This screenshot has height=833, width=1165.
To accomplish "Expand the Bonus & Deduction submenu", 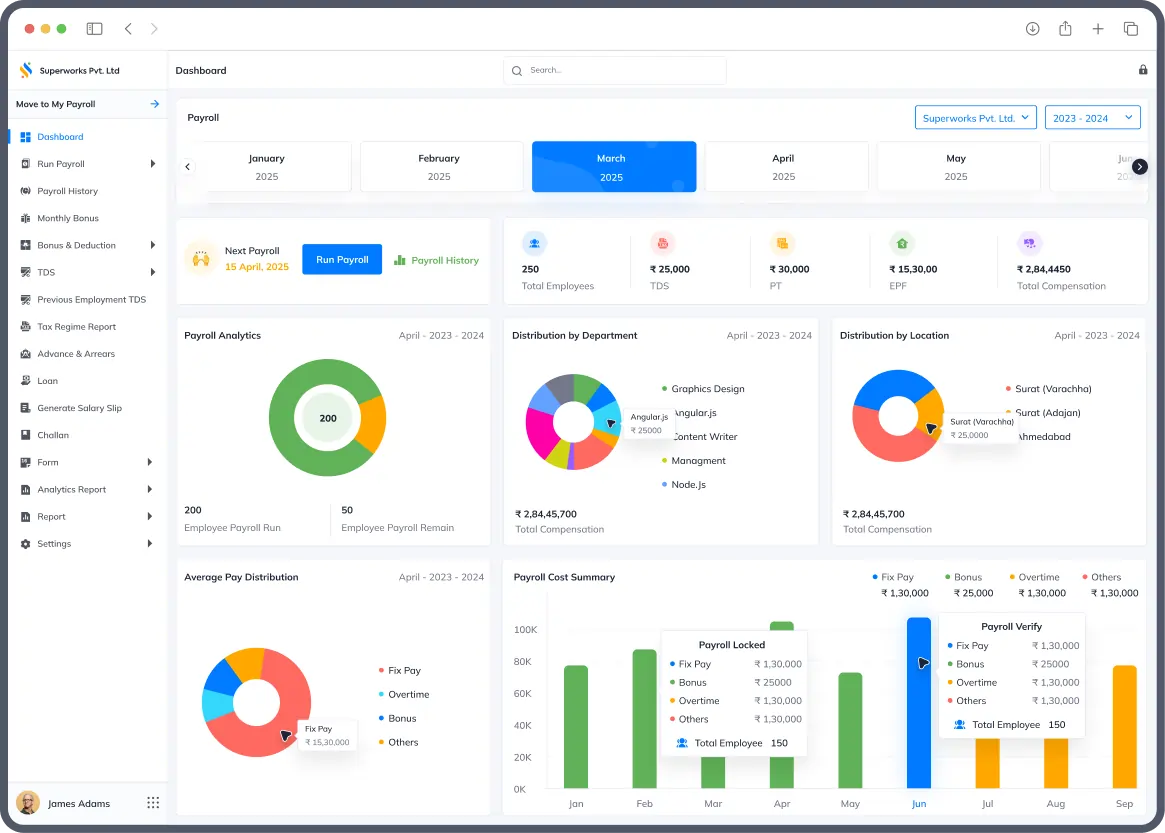I will coord(152,245).
